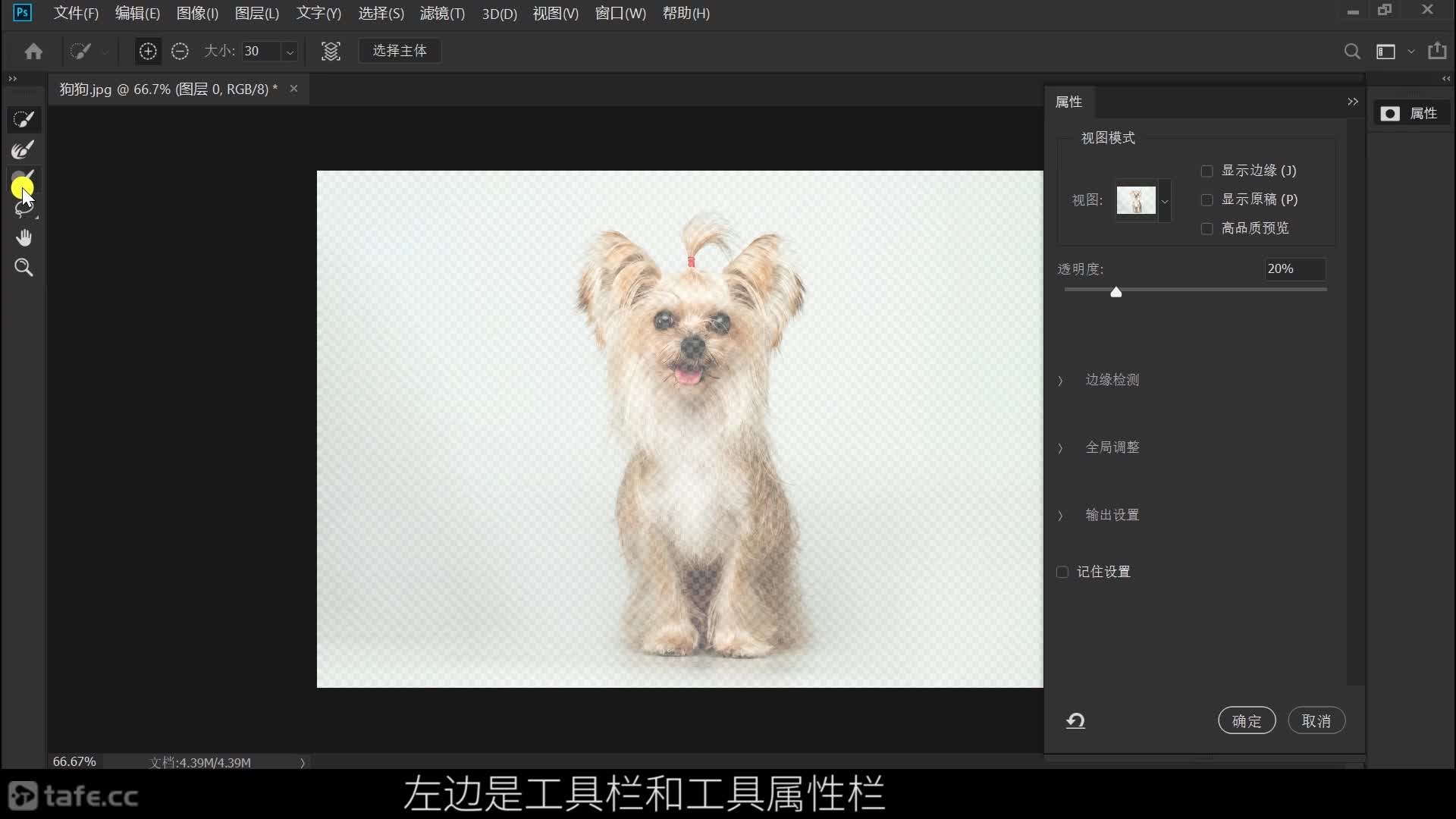The image size is (1456, 819).
Task: Close the 狗狗.jpg document tab
Action: point(293,89)
